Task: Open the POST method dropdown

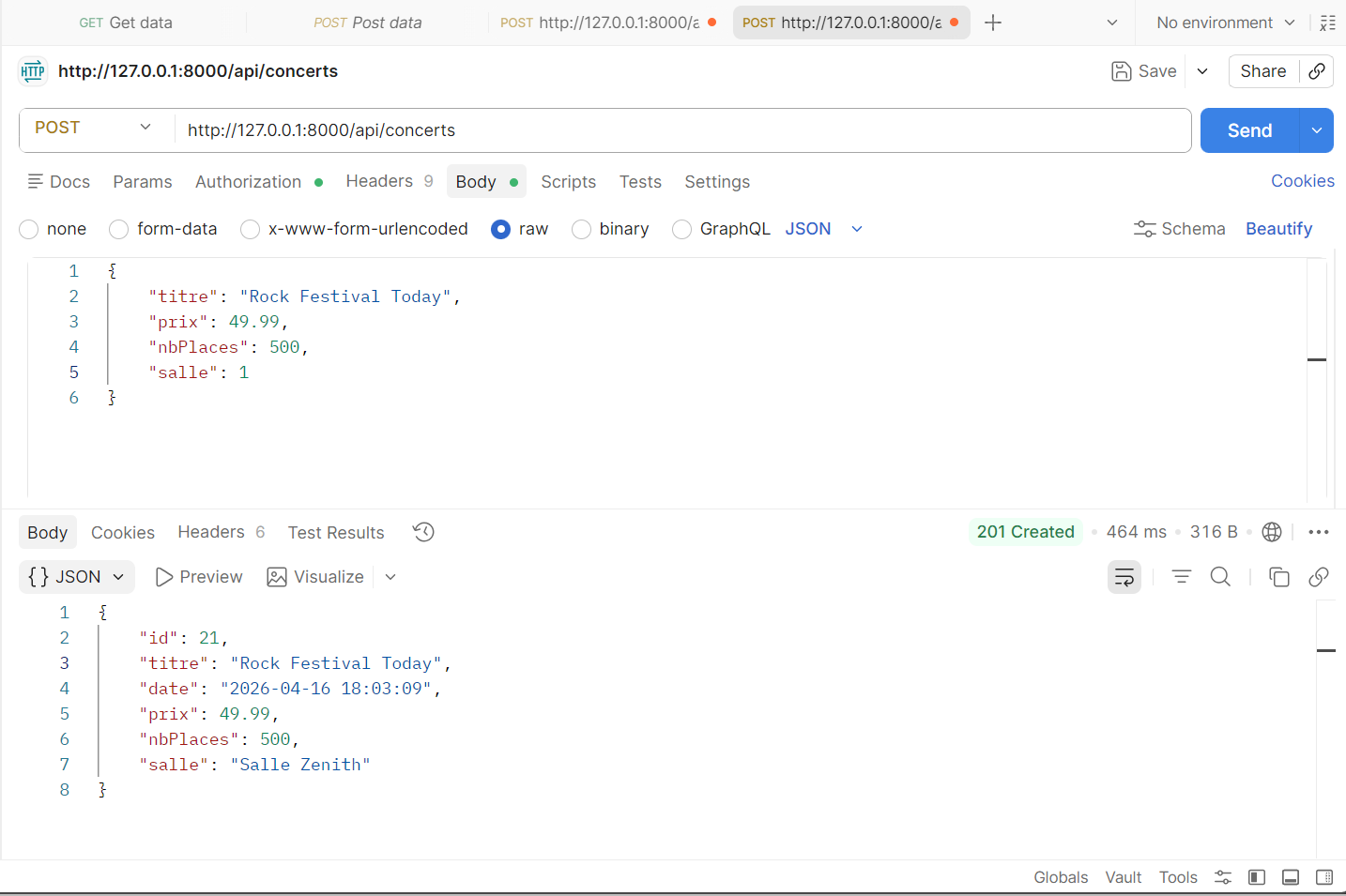Action: 94,129
